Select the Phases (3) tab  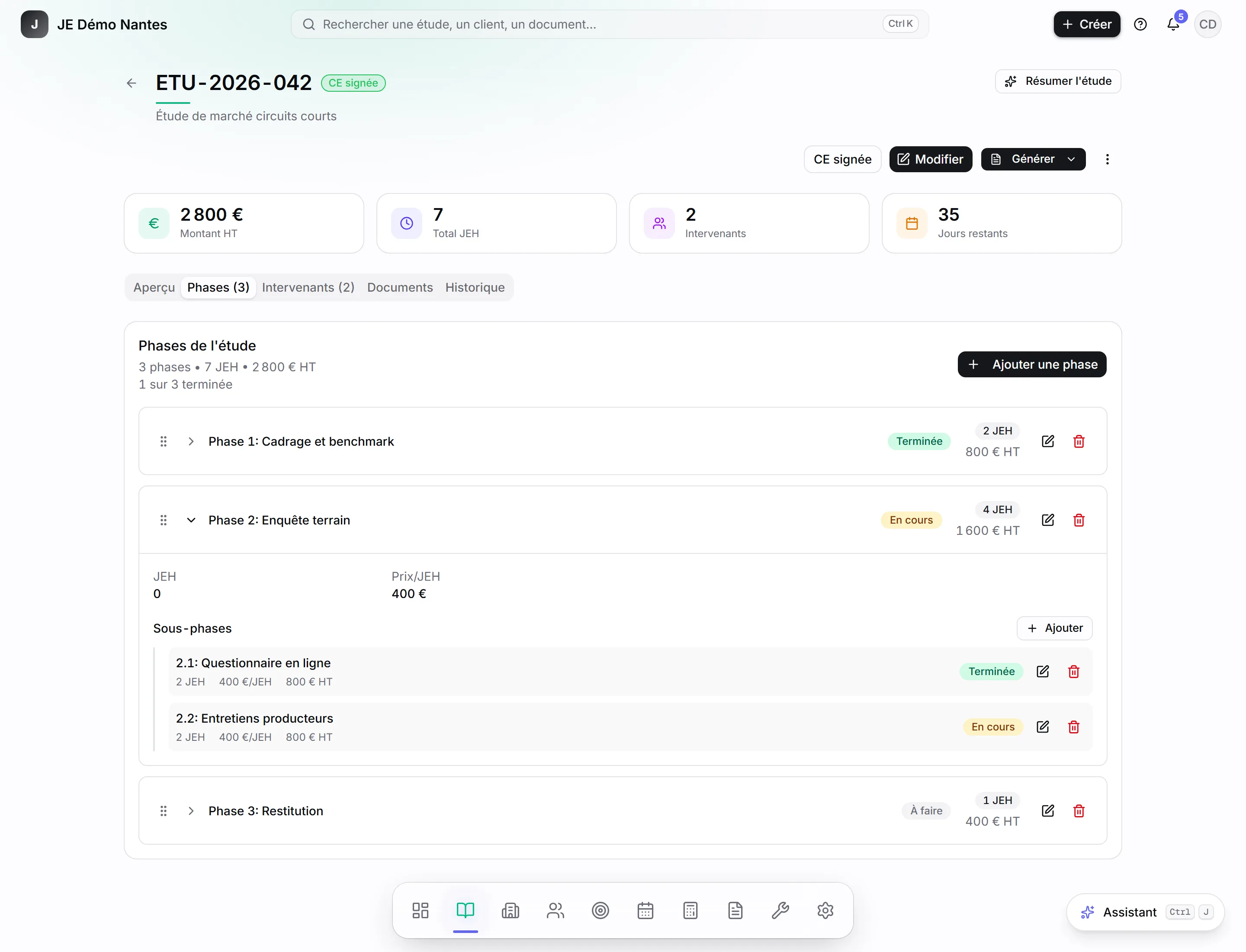pos(218,287)
